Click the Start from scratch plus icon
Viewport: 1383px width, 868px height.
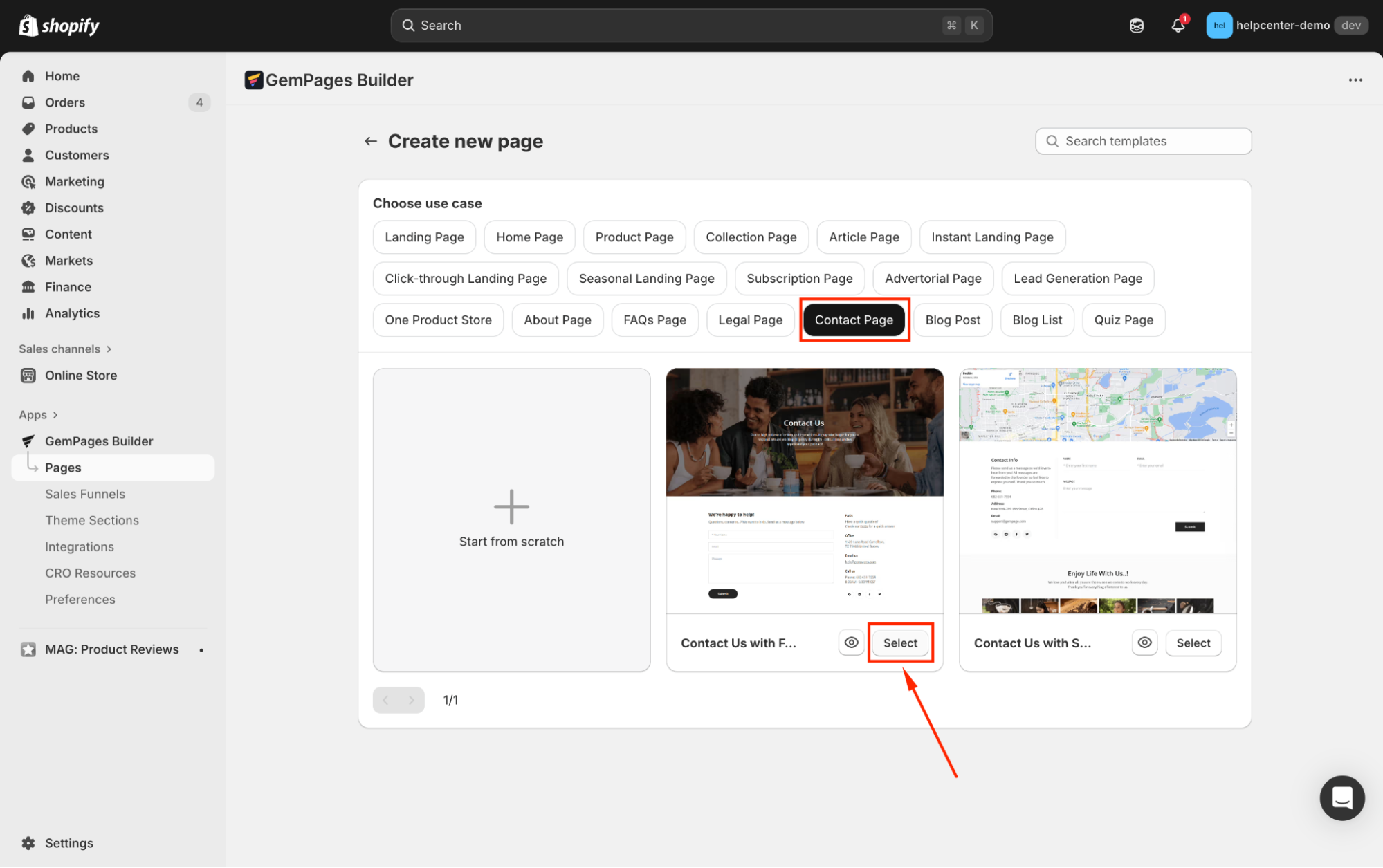click(511, 507)
